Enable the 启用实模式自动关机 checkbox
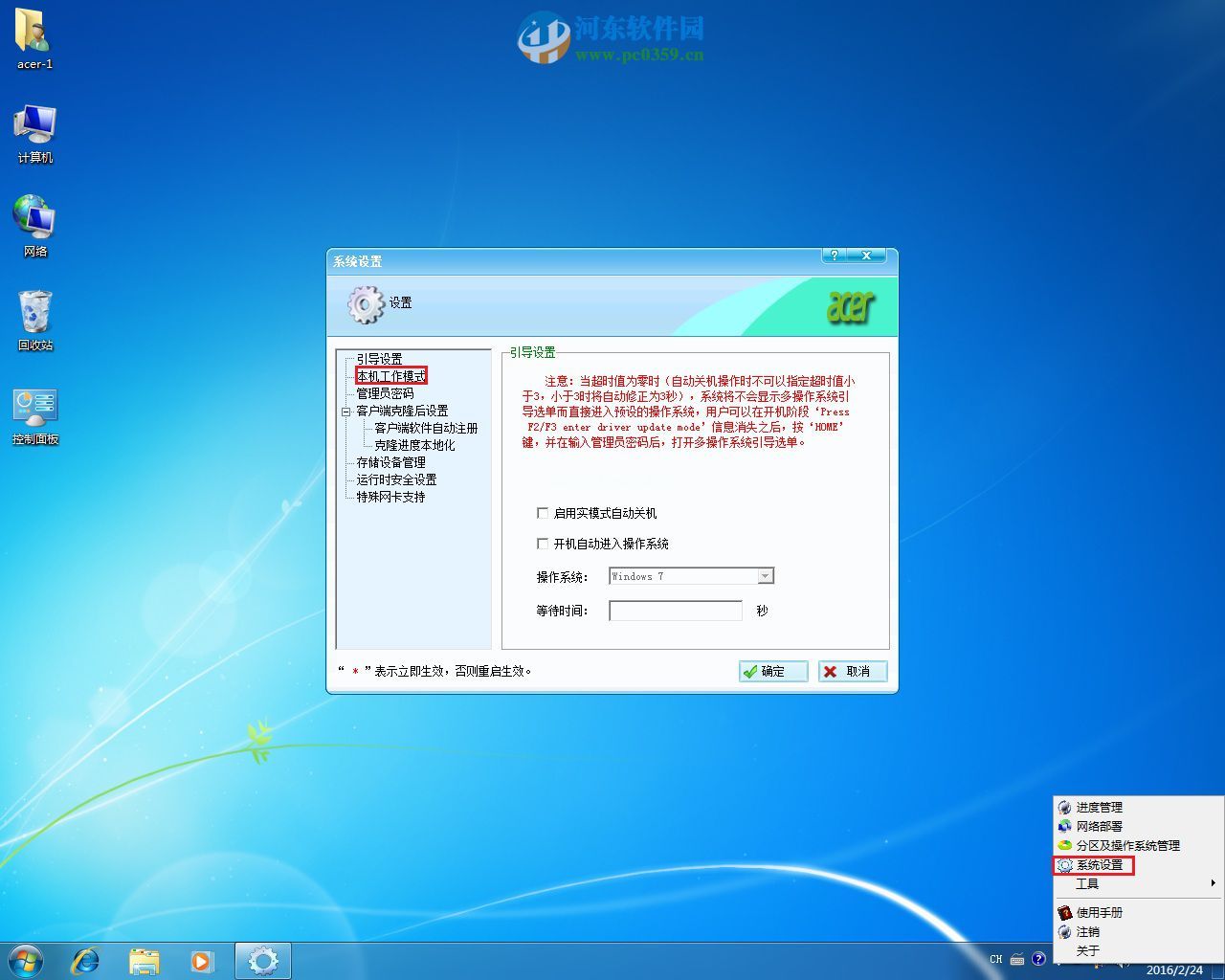Screen dimensions: 1225x980 tap(543, 513)
